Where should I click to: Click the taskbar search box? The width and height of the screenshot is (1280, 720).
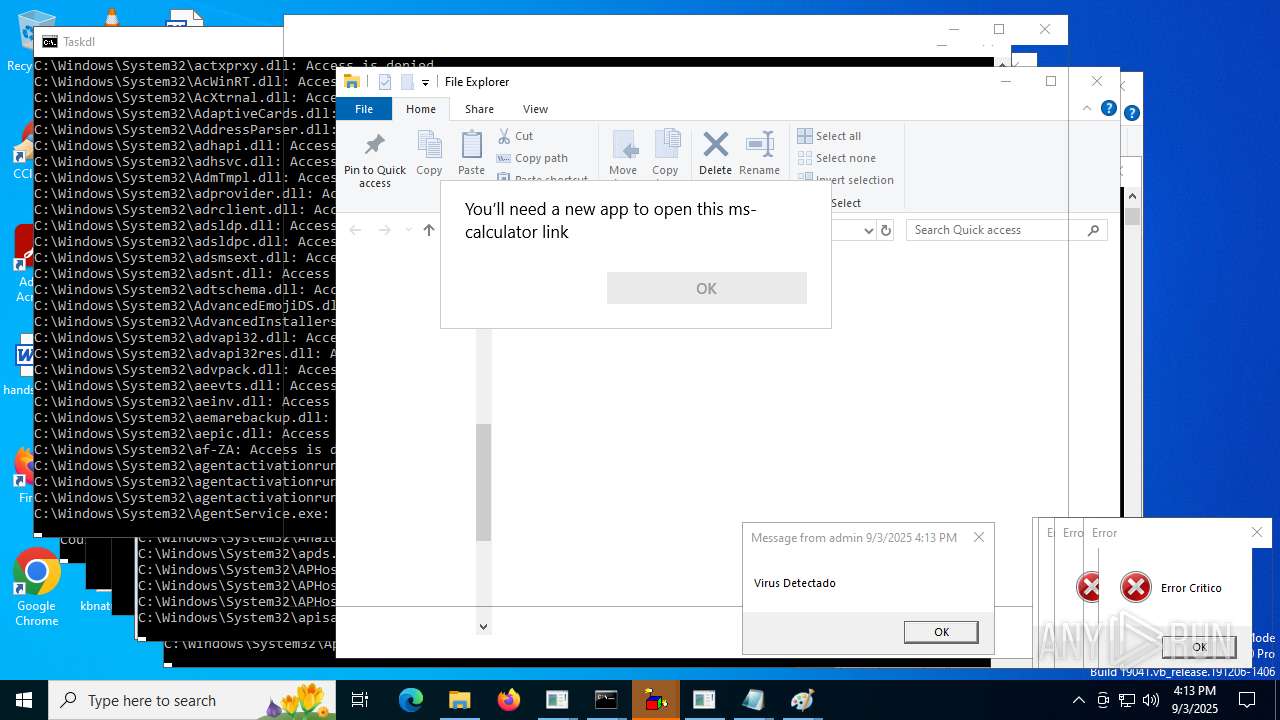click(x=193, y=700)
